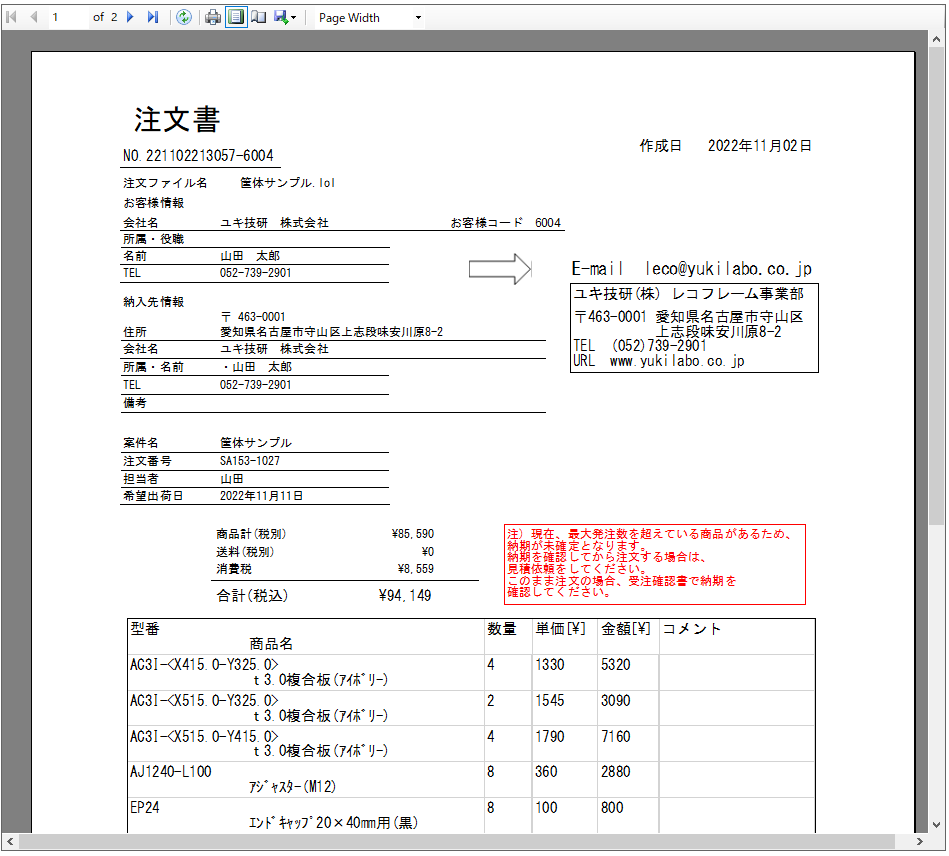
Task: Click the 案件名 value 筐体サンプル
Action: [256, 443]
